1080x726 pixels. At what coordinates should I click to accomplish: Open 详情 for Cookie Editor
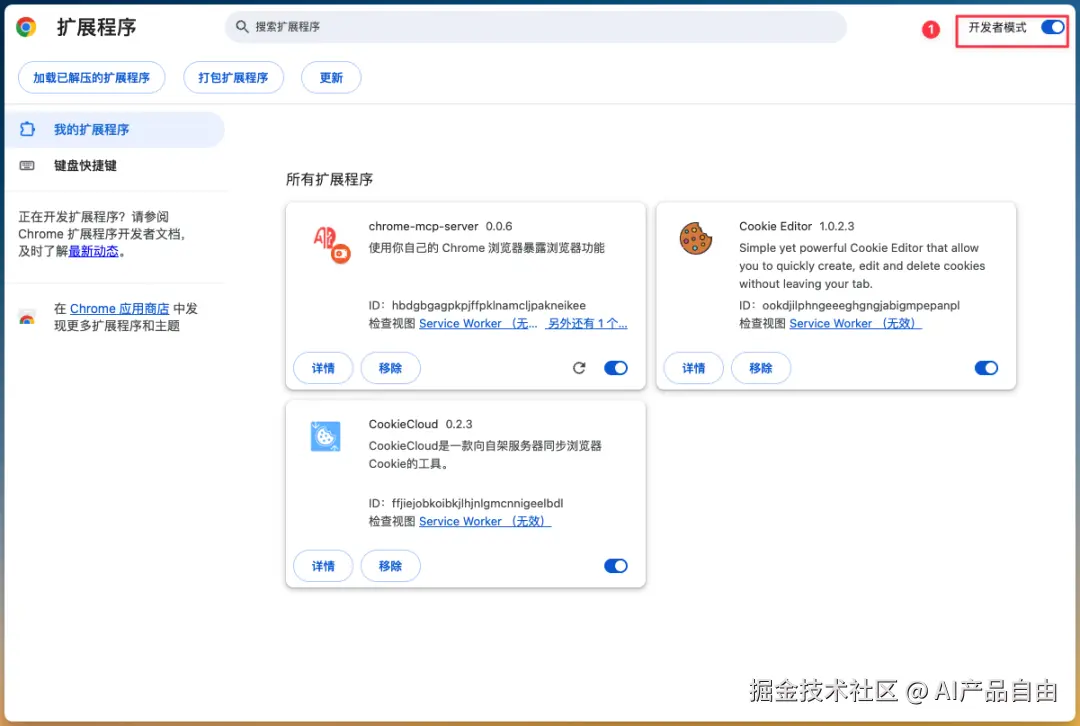point(694,368)
